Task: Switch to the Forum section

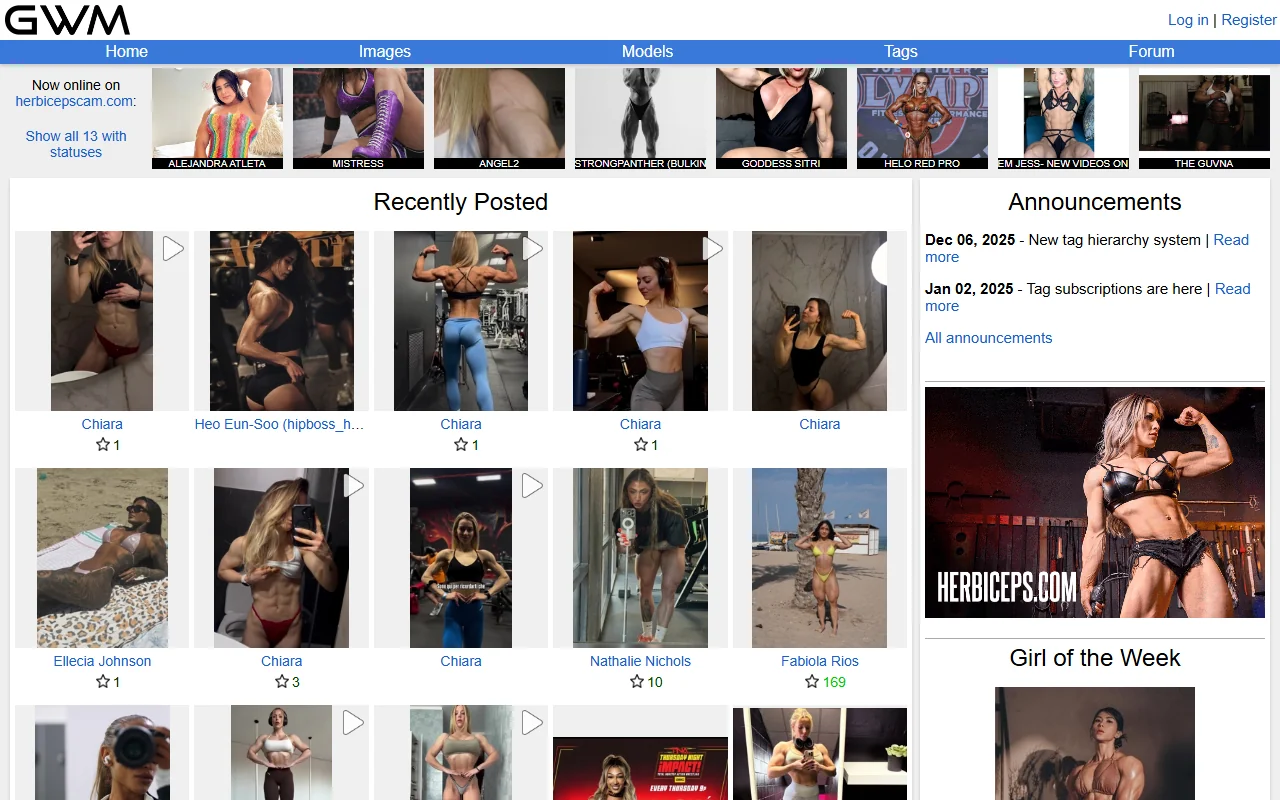Action: [1151, 51]
